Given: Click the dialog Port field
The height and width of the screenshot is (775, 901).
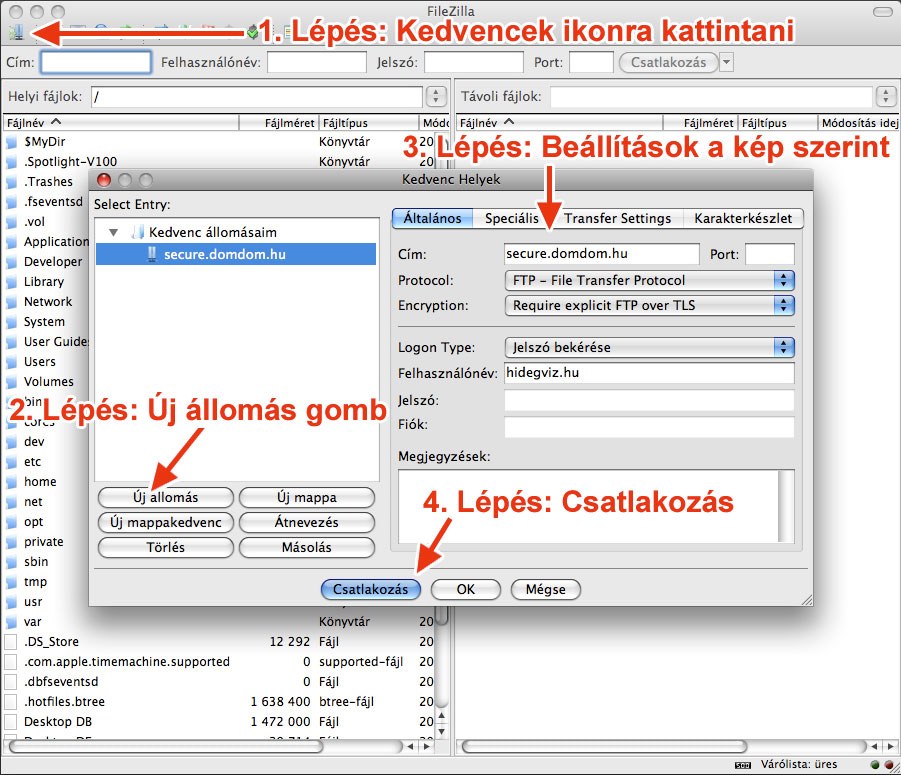Looking at the screenshot, I should pos(770,254).
